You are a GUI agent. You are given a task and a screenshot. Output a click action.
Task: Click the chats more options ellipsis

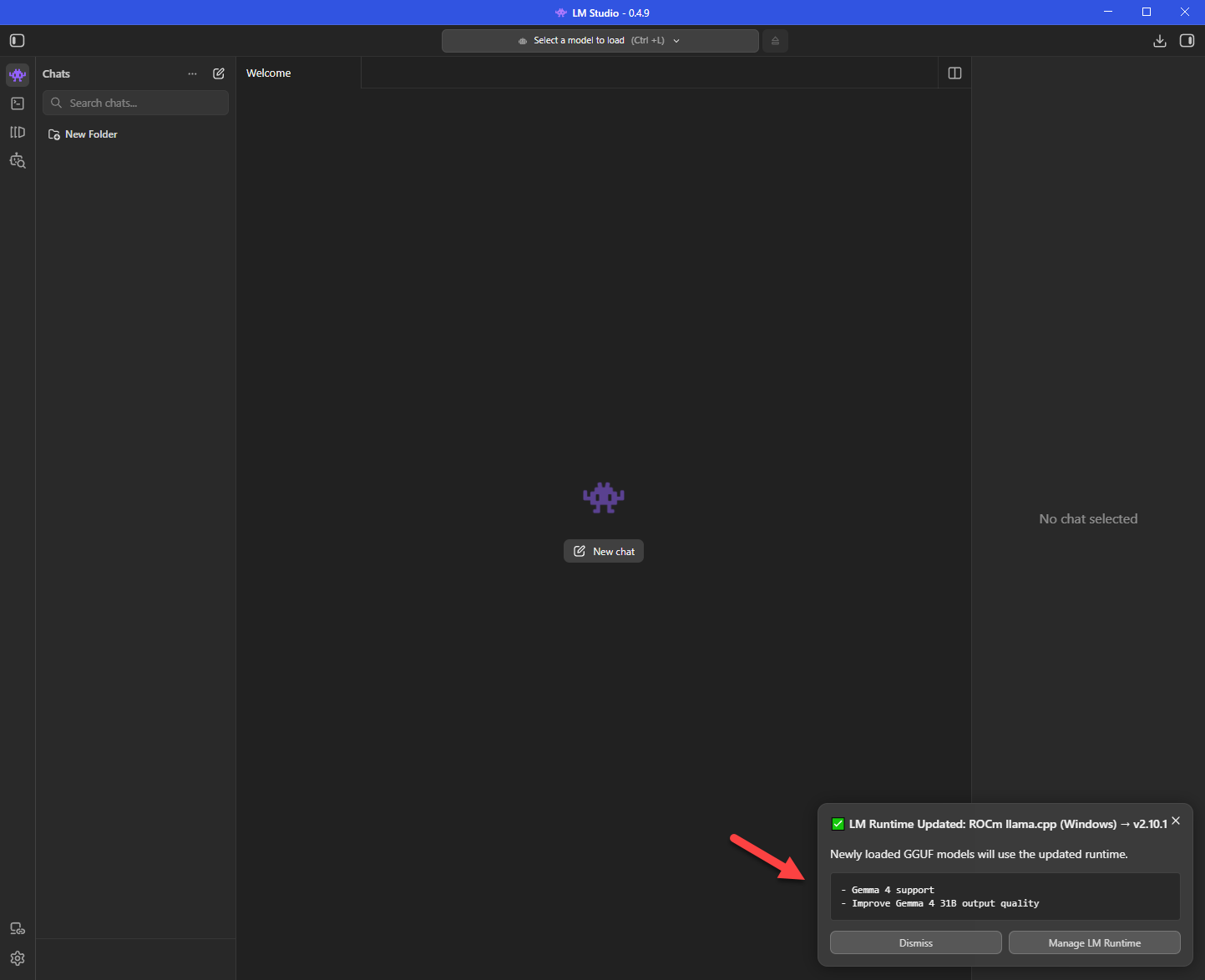pyautogui.click(x=193, y=73)
